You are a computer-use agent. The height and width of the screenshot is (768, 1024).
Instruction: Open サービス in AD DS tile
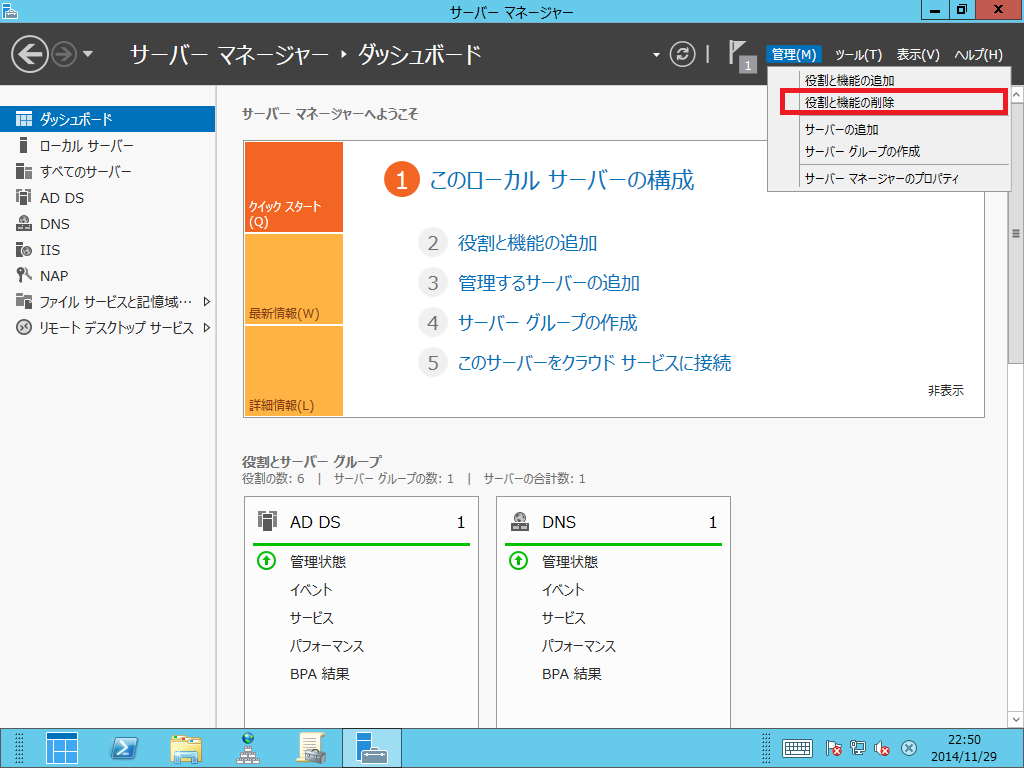312,618
